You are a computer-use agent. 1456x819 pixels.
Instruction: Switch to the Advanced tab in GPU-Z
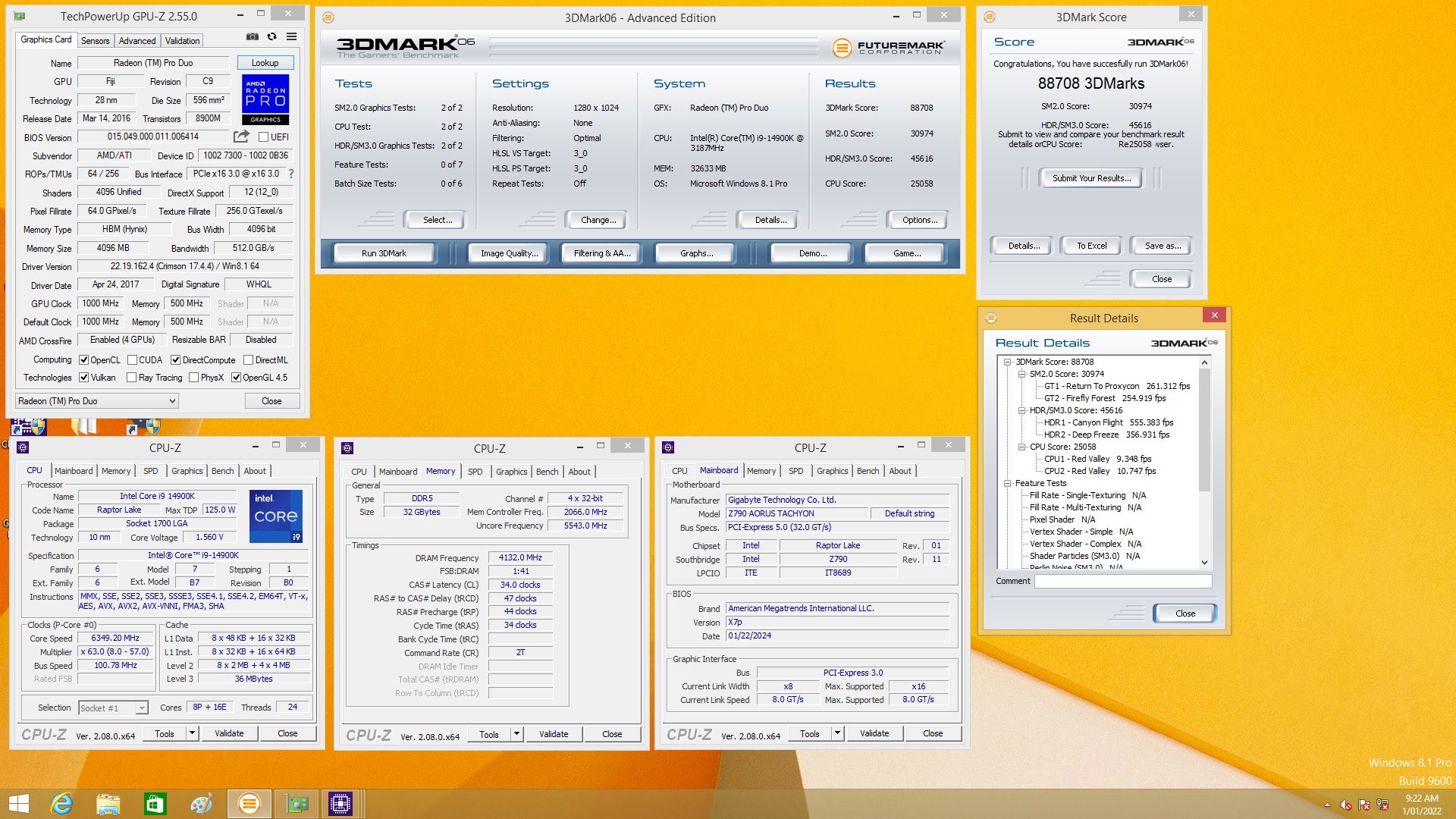pos(137,41)
